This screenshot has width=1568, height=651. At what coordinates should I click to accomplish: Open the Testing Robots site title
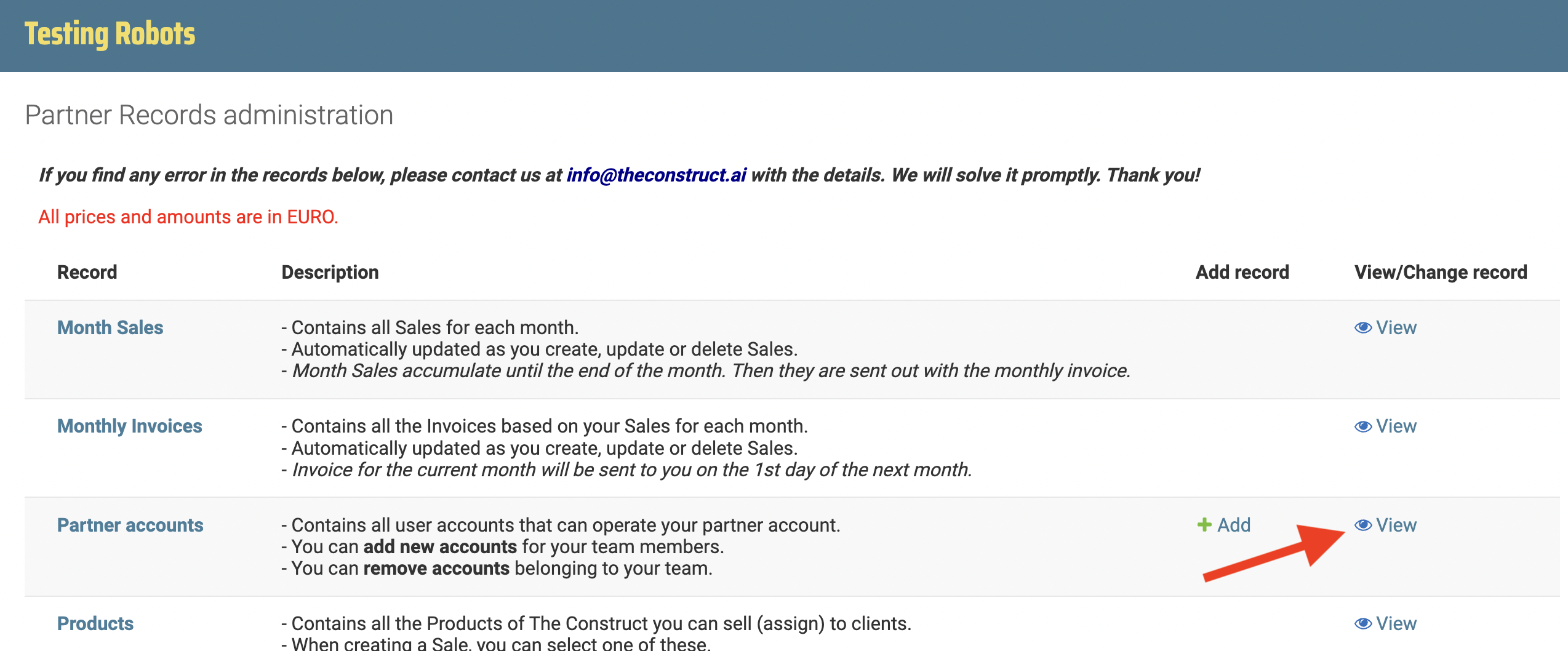tap(110, 34)
